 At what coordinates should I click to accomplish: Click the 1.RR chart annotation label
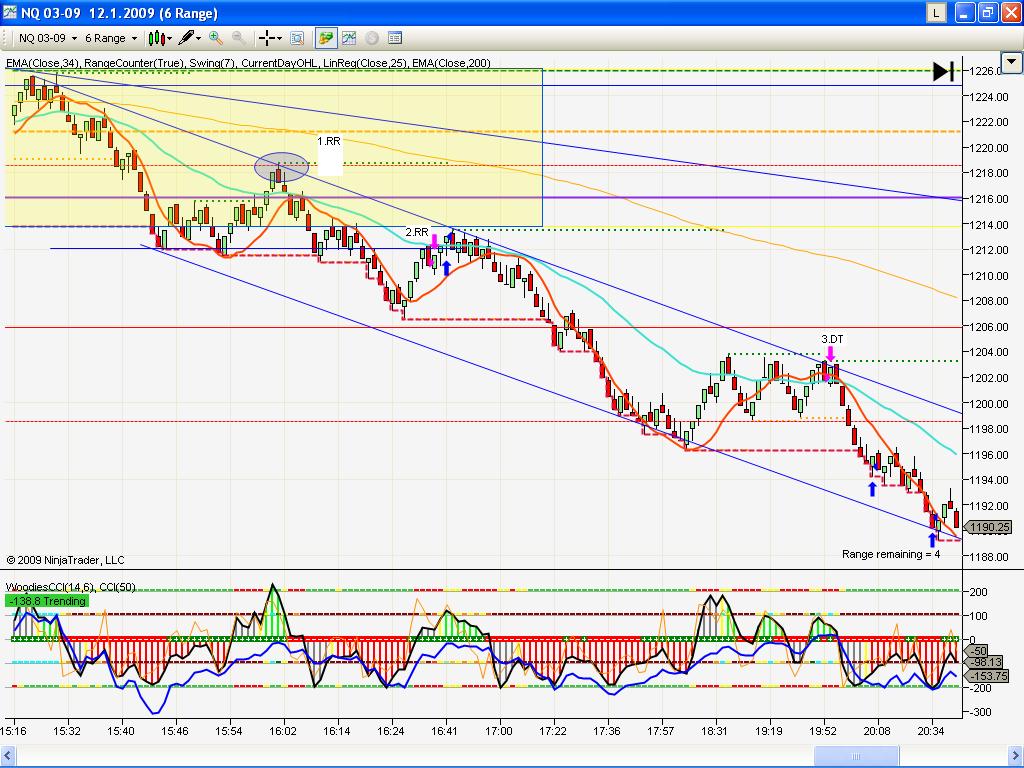pos(329,142)
